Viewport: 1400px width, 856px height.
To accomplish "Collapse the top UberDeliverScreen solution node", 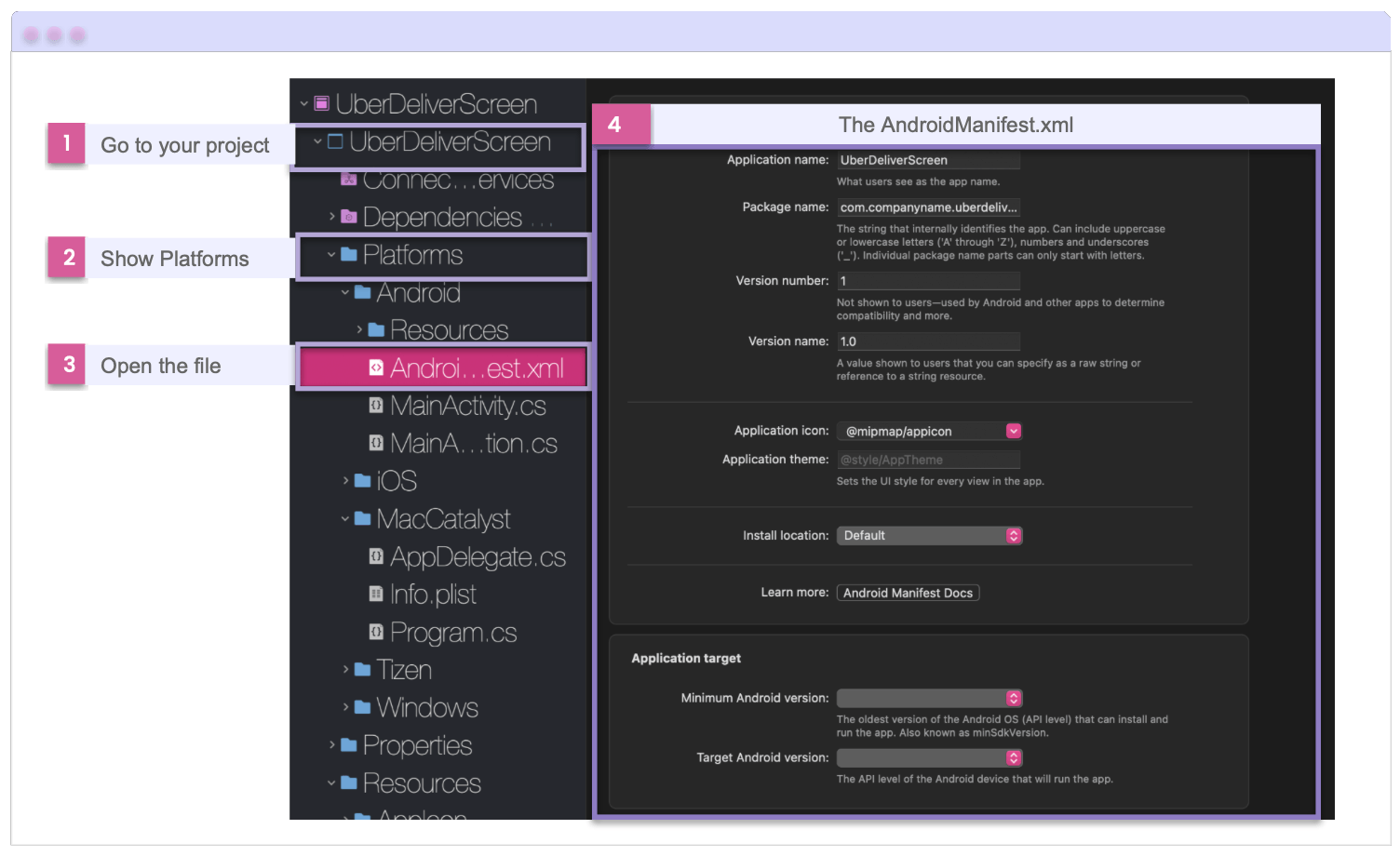I will [x=303, y=103].
